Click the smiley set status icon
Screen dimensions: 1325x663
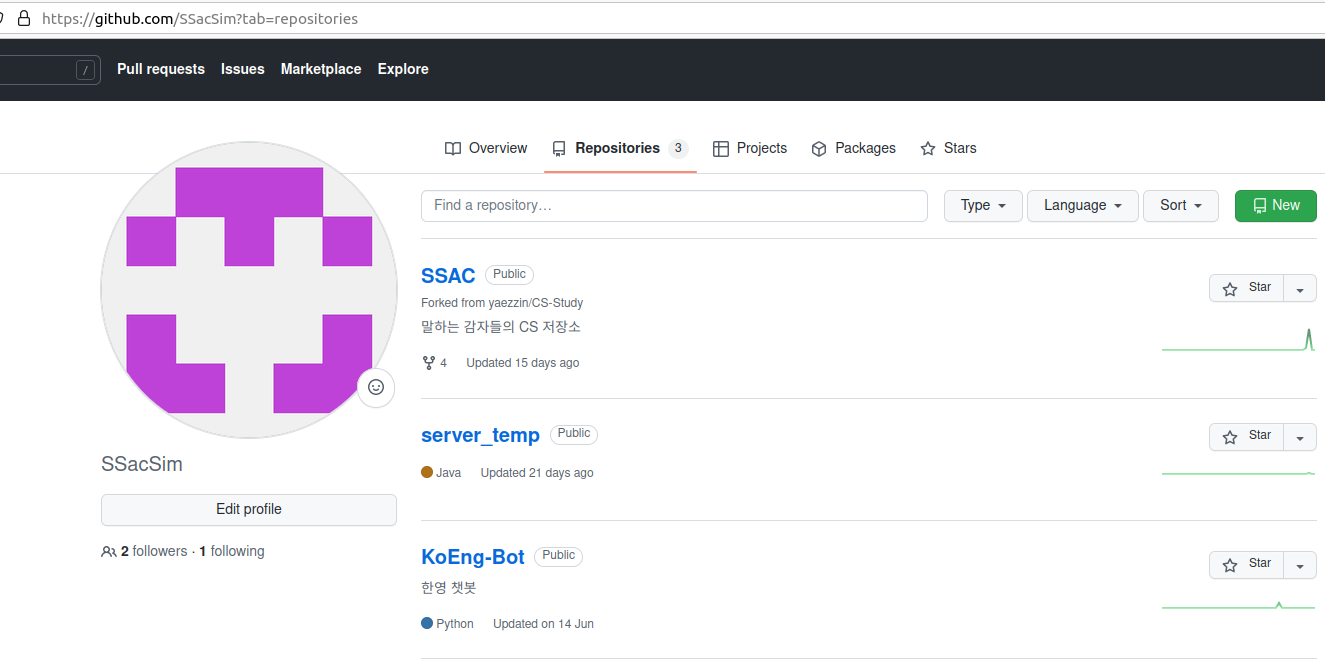point(376,387)
